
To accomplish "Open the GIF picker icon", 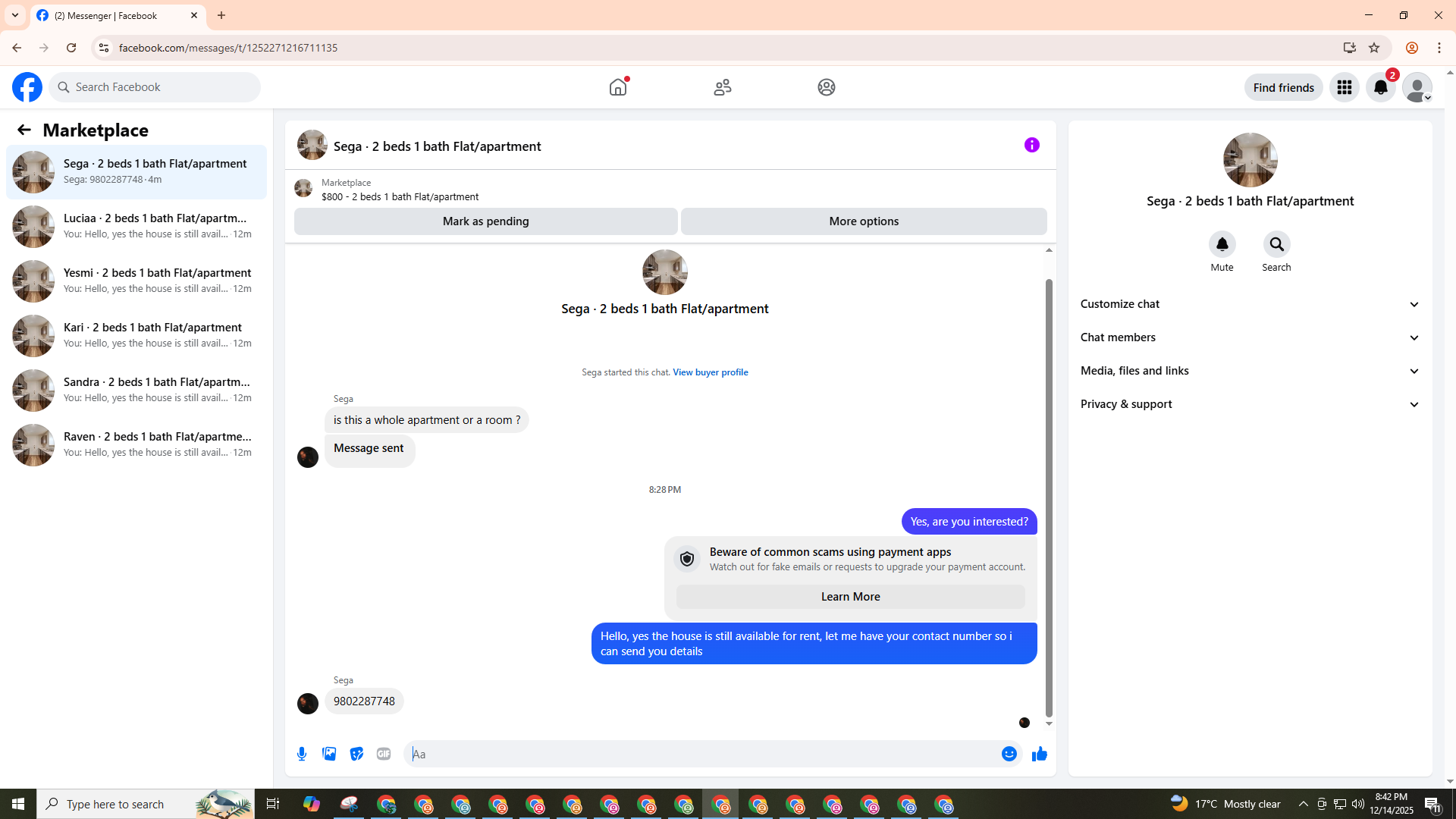I will point(384,754).
